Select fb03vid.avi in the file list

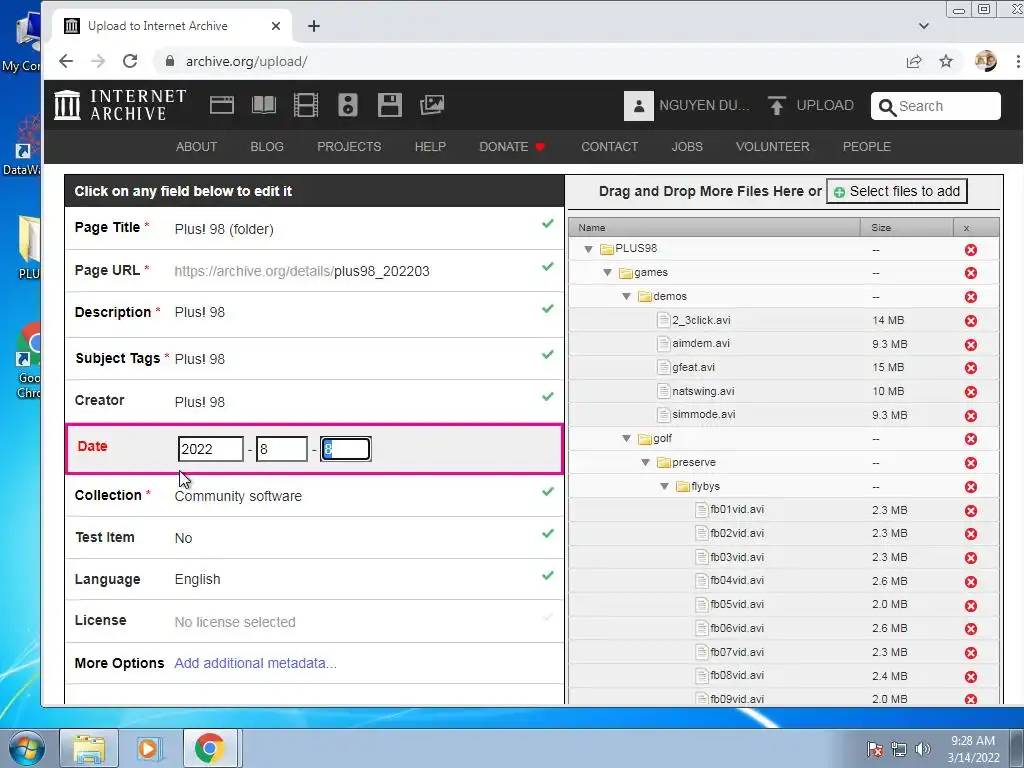coord(737,557)
